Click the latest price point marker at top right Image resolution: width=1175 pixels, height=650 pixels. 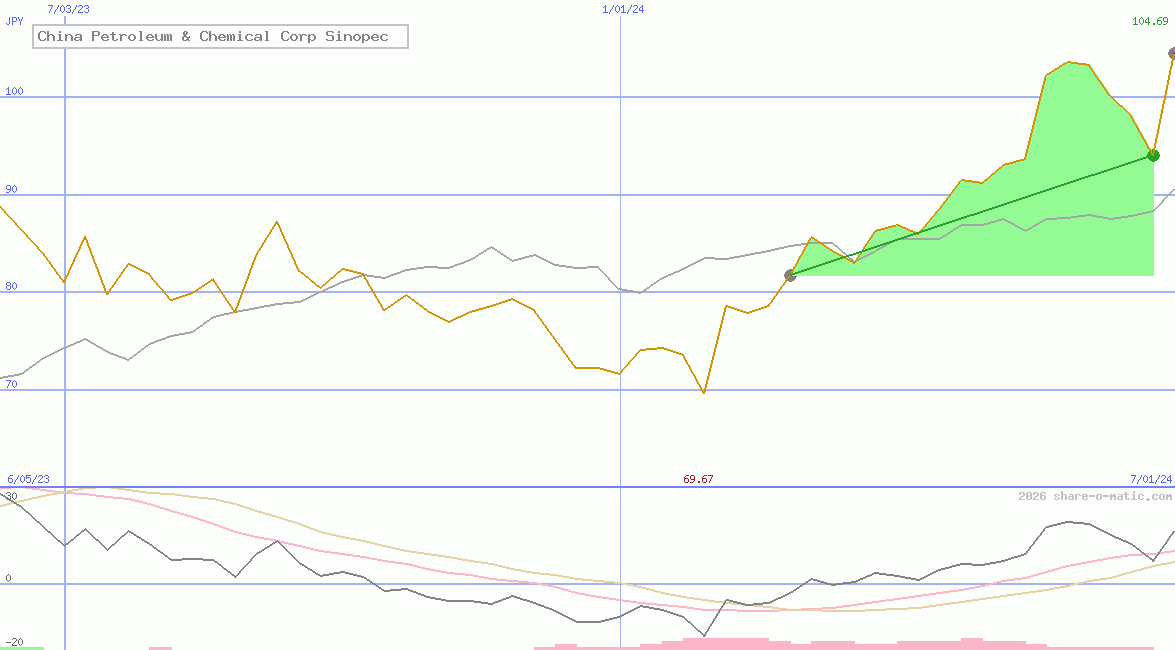tap(1172, 53)
